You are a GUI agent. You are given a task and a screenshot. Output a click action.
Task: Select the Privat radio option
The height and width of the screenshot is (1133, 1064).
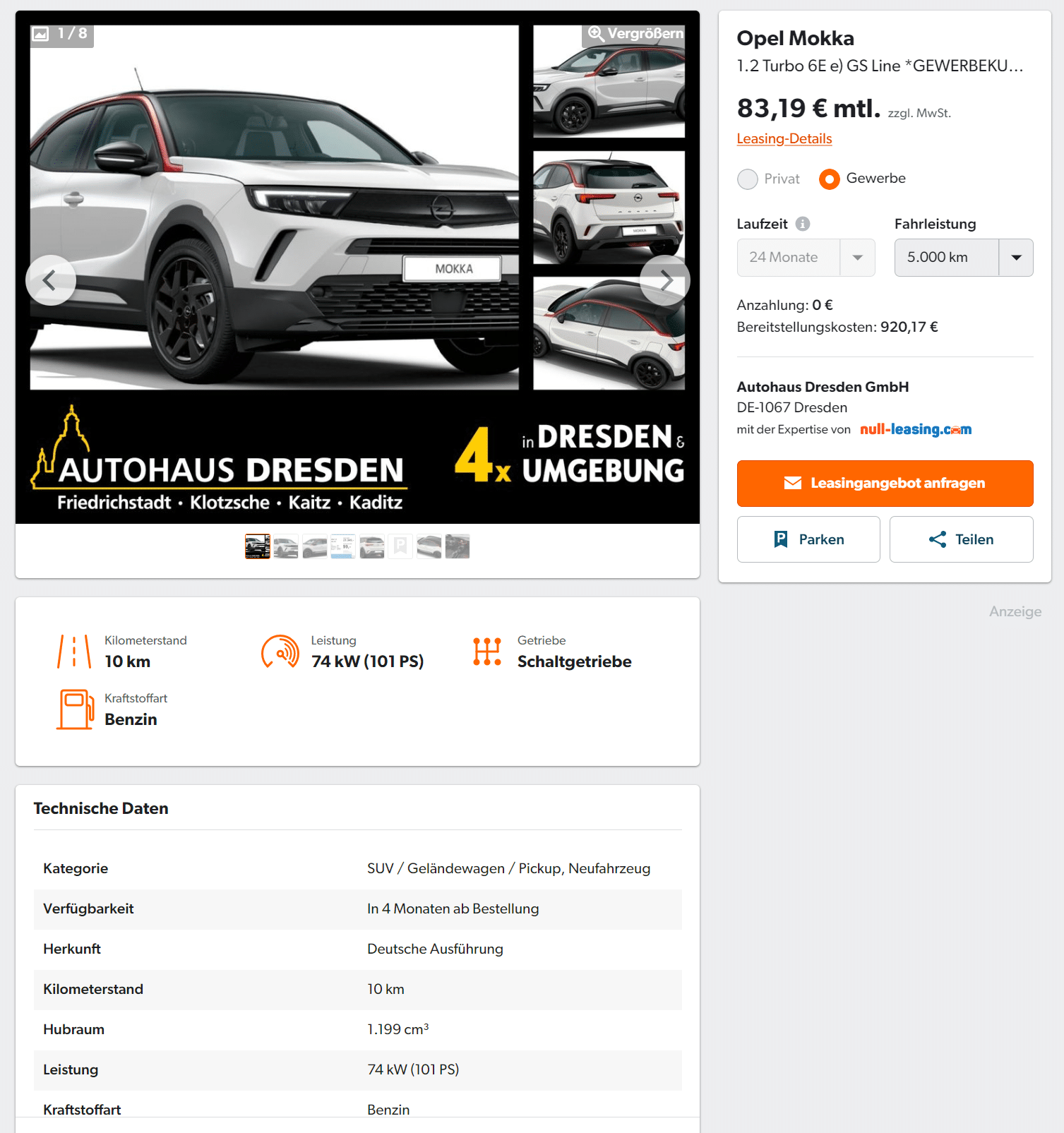coord(748,179)
